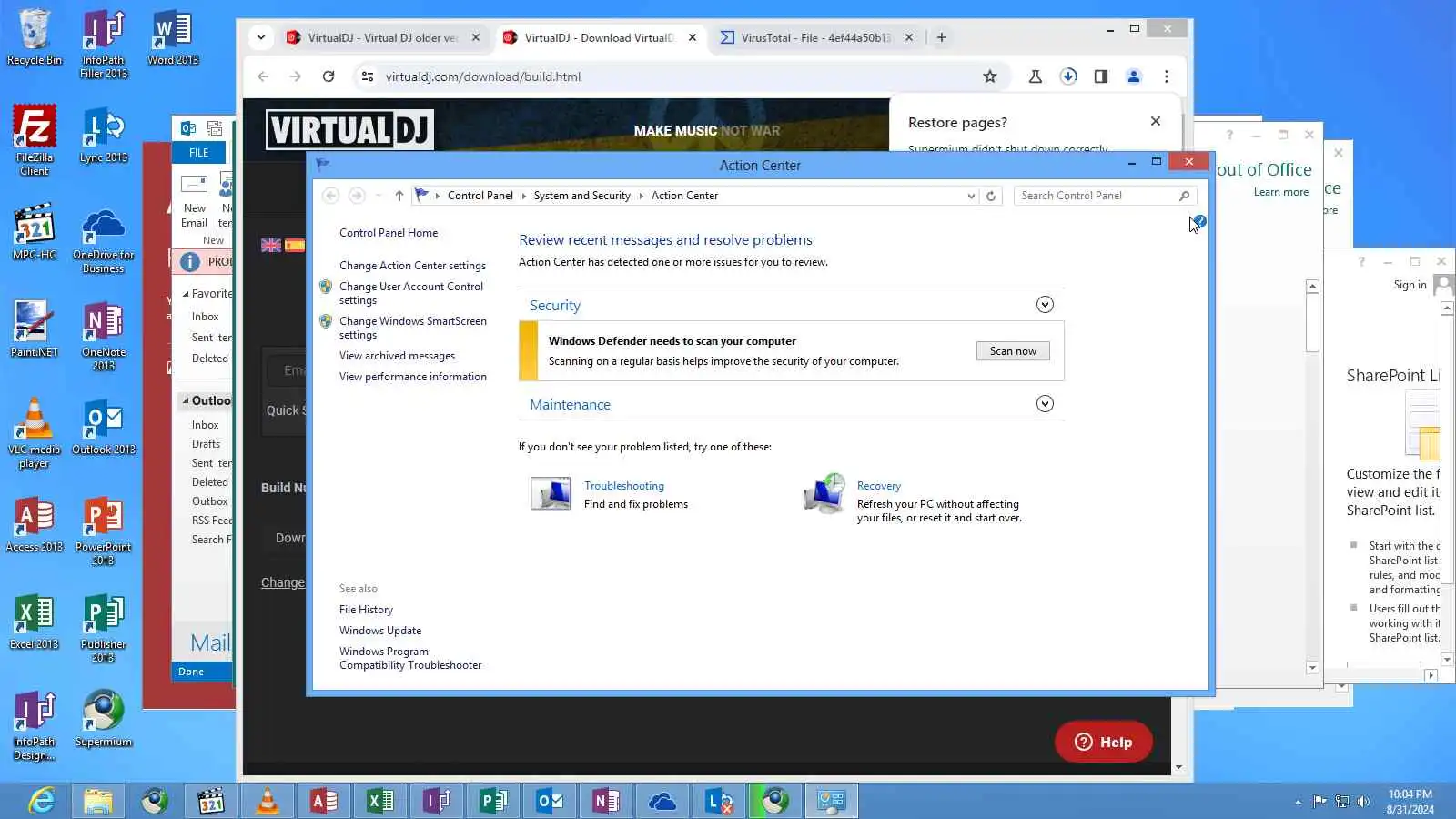
Task: Open a new browser tab
Action: click(942, 37)
